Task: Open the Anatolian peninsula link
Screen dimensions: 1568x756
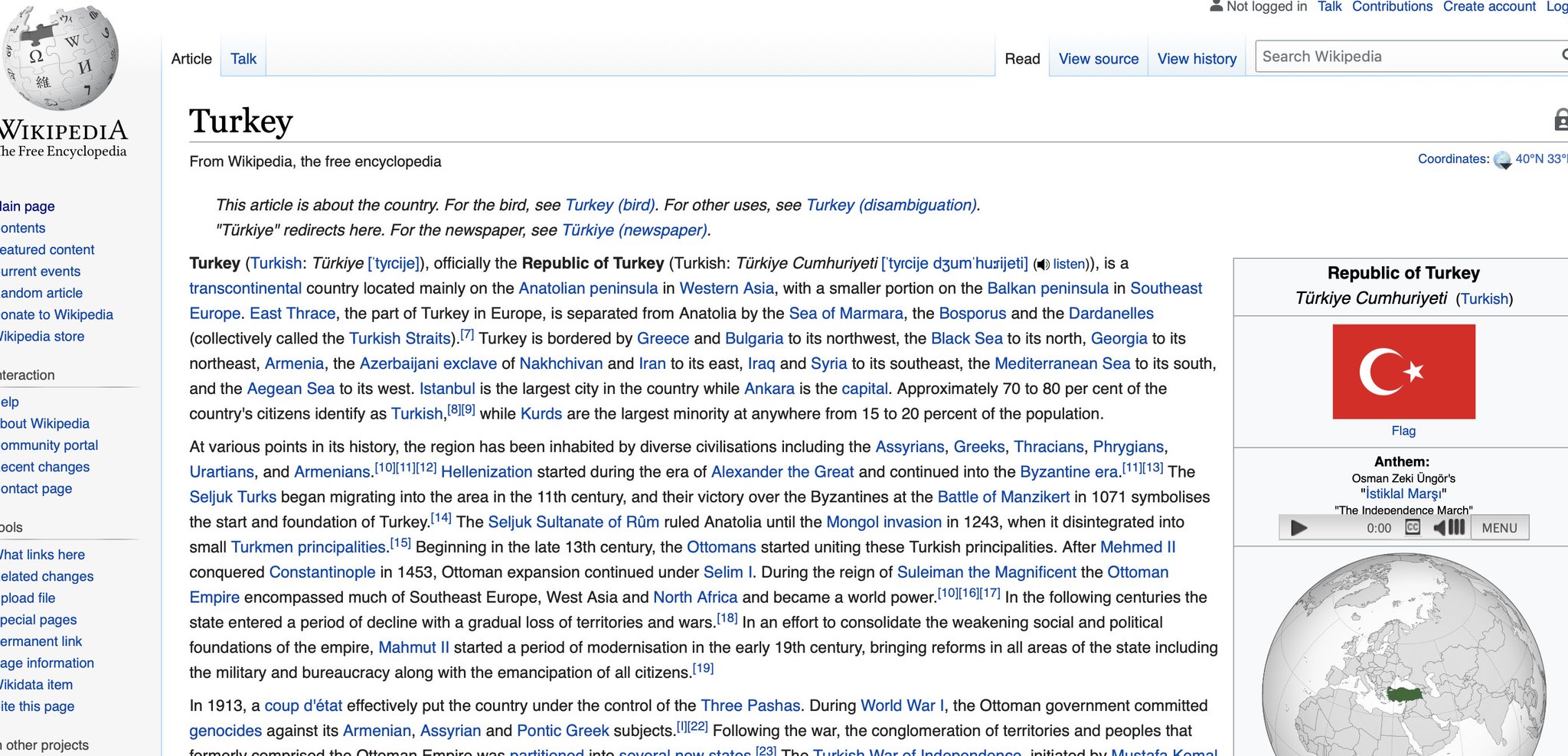Action: pyautogui.click(x=588, y=288)
